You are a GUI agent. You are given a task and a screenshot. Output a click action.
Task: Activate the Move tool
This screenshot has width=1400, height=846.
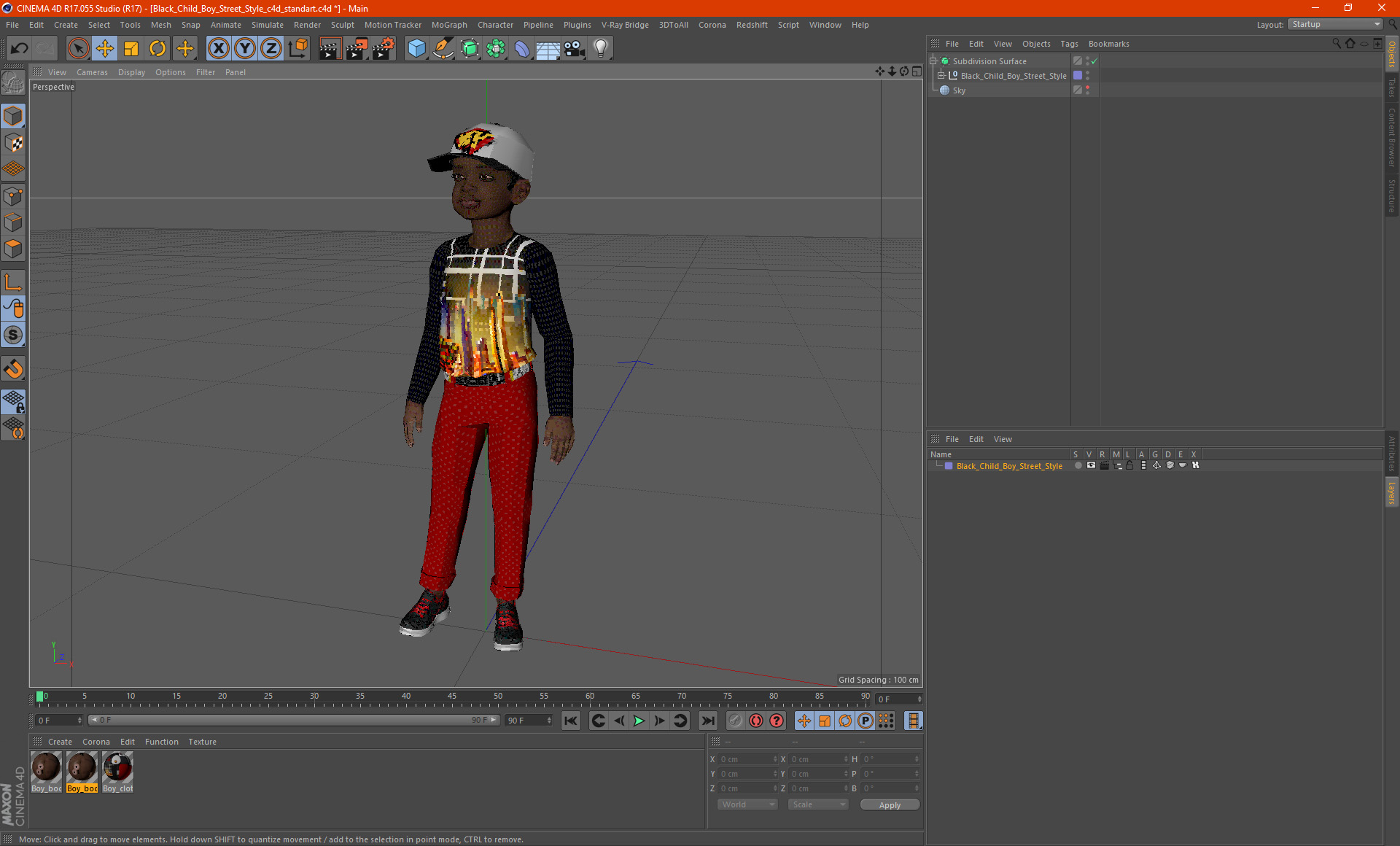(x=105, y=48)
